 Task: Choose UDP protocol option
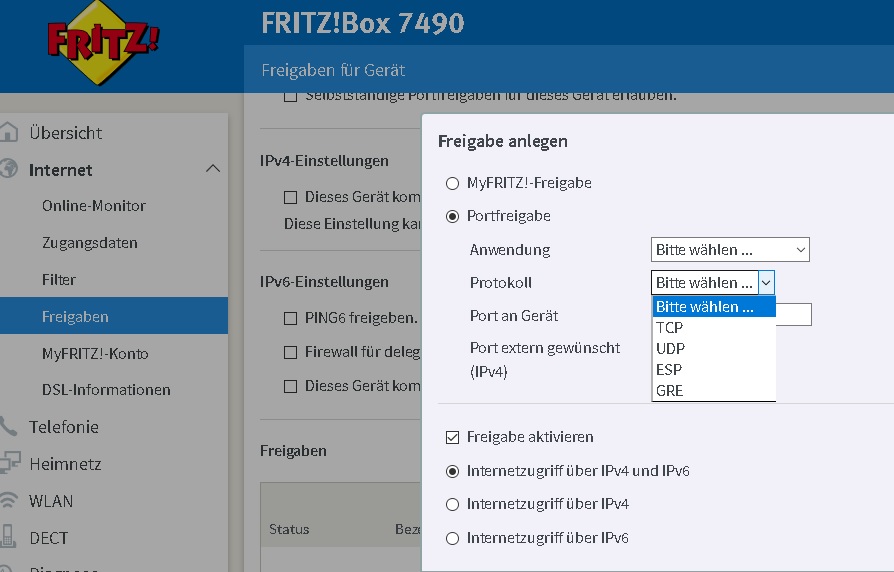point(714,348)
